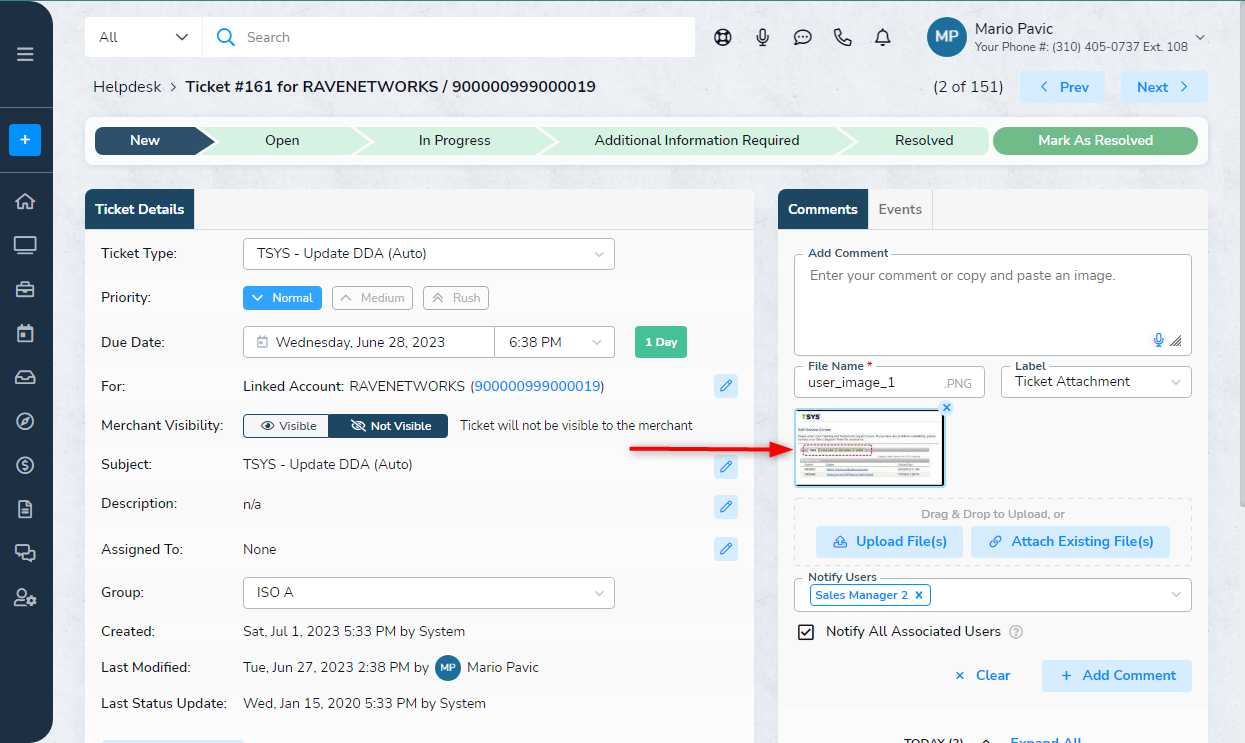This screenshot has height=743, width=1245.
Task: Go to the Home sidebar icon
Action: (x=26, y=201)
